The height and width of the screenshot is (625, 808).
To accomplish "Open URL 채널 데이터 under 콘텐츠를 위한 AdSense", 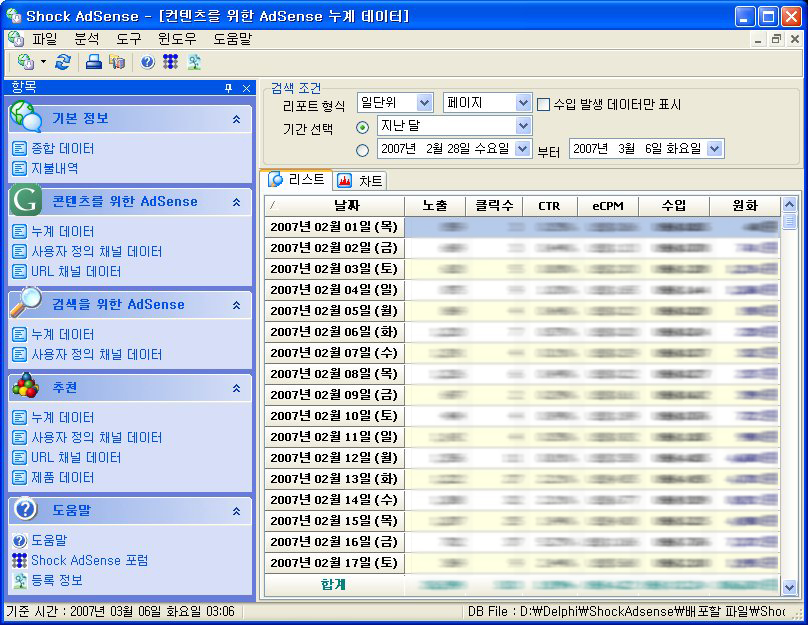I will tap(76, 272).
